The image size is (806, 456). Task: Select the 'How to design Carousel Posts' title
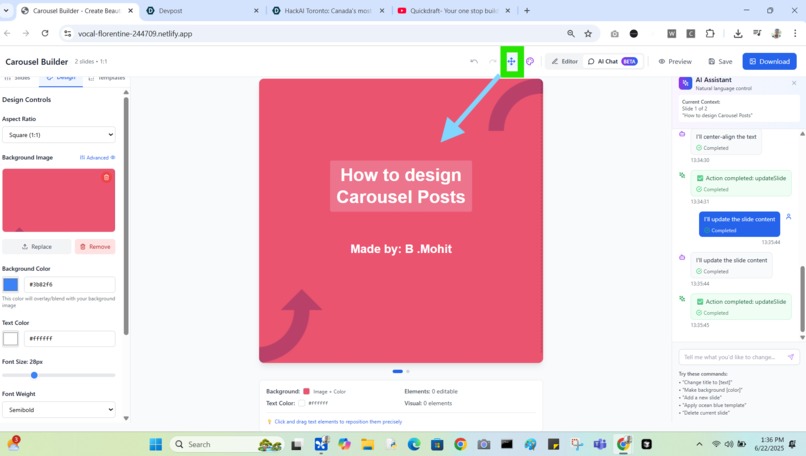[x=401, y=186]
